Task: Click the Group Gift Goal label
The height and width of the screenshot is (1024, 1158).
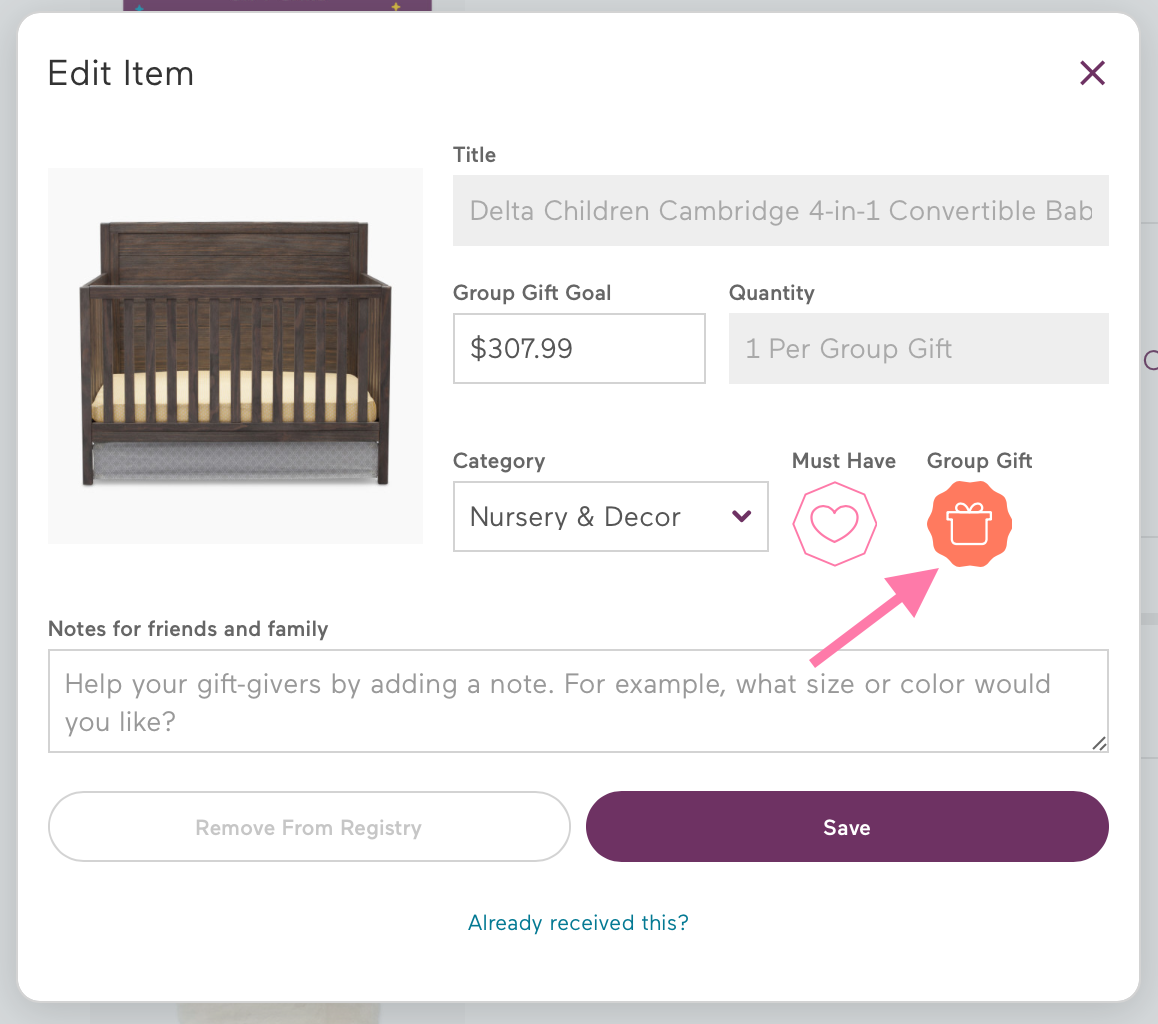Action: pyautogui.click(x=532, y=293)
